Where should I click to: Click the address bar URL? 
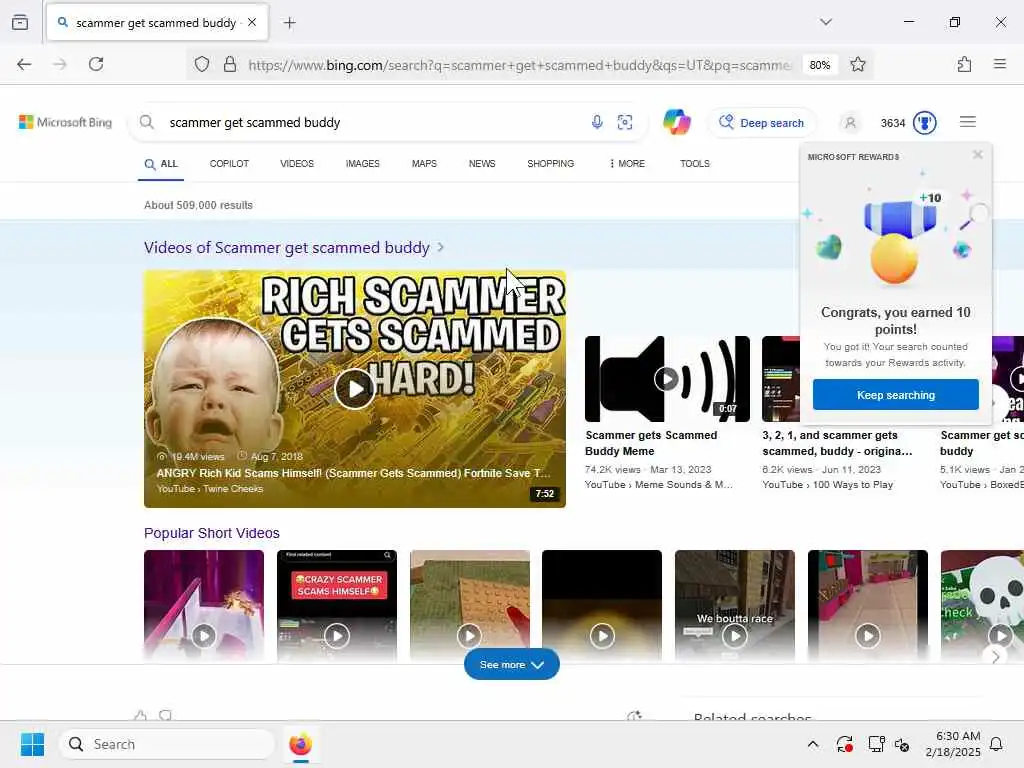tap(520, 65)
